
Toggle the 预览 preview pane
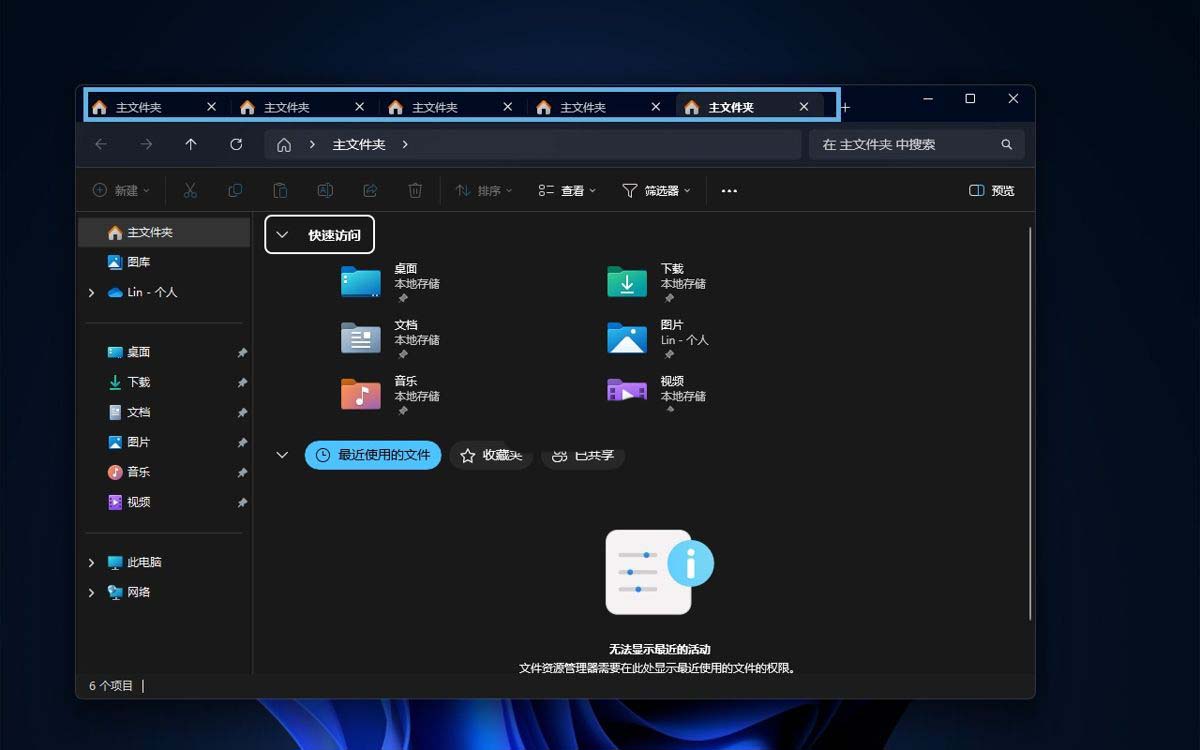click(x=992, y=190)
